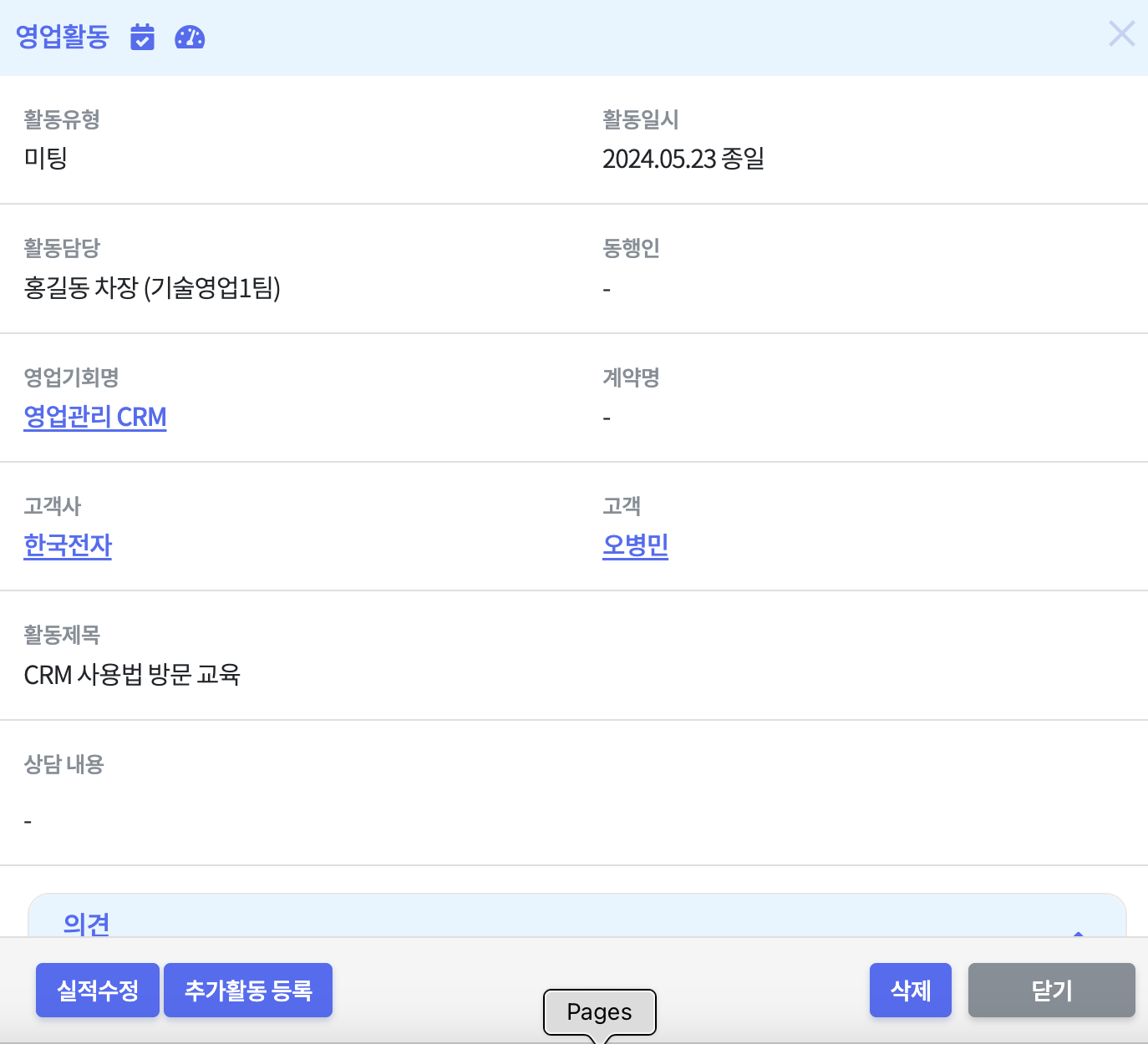The width and height of the screenshot is (1148, 1044).
Task: Click the calendar check icon in header
Action: click(x=143, y=38)
